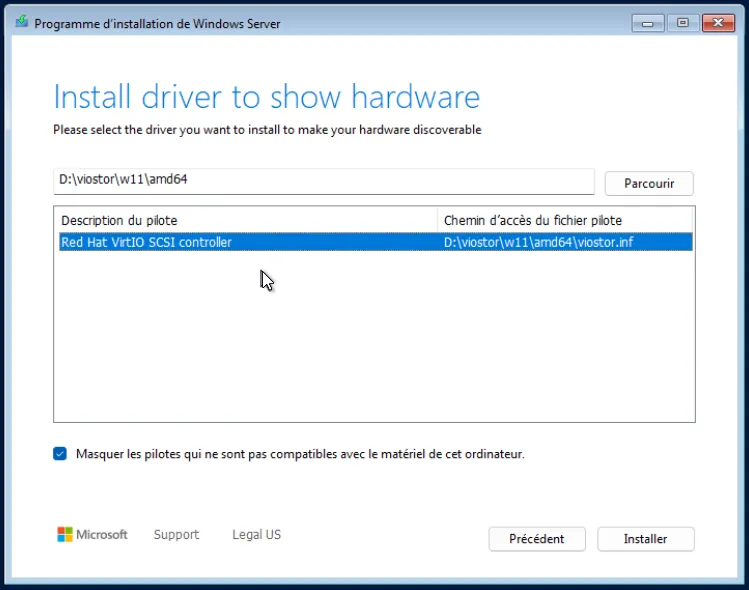Go back with the Précédent button
The image size is (749, 590).
coord(537,539)
